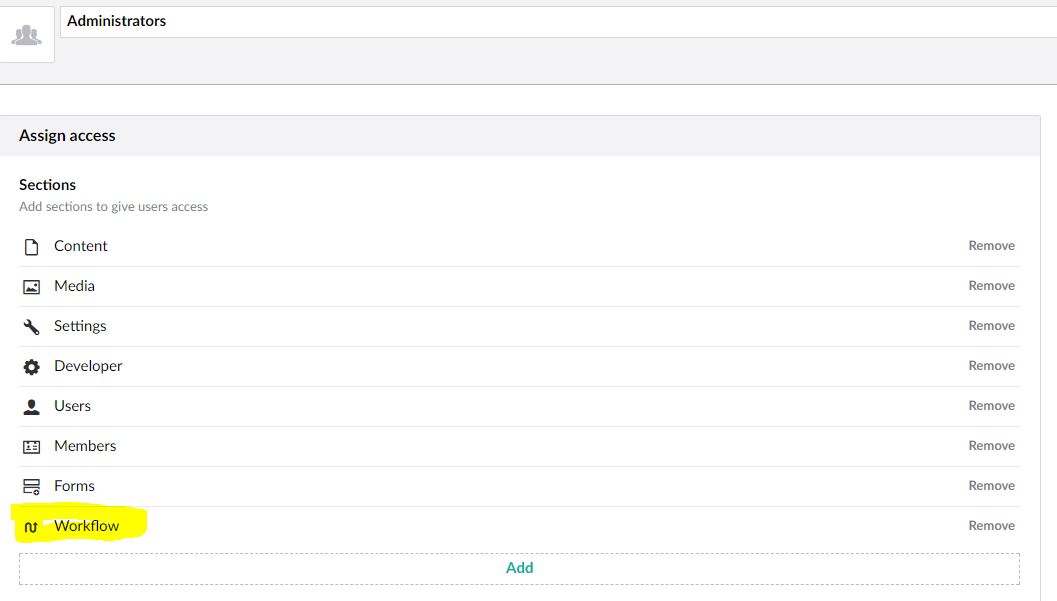Click the user group avatar icon
The image size is (1057, 601).
click(x=26, y=34)
